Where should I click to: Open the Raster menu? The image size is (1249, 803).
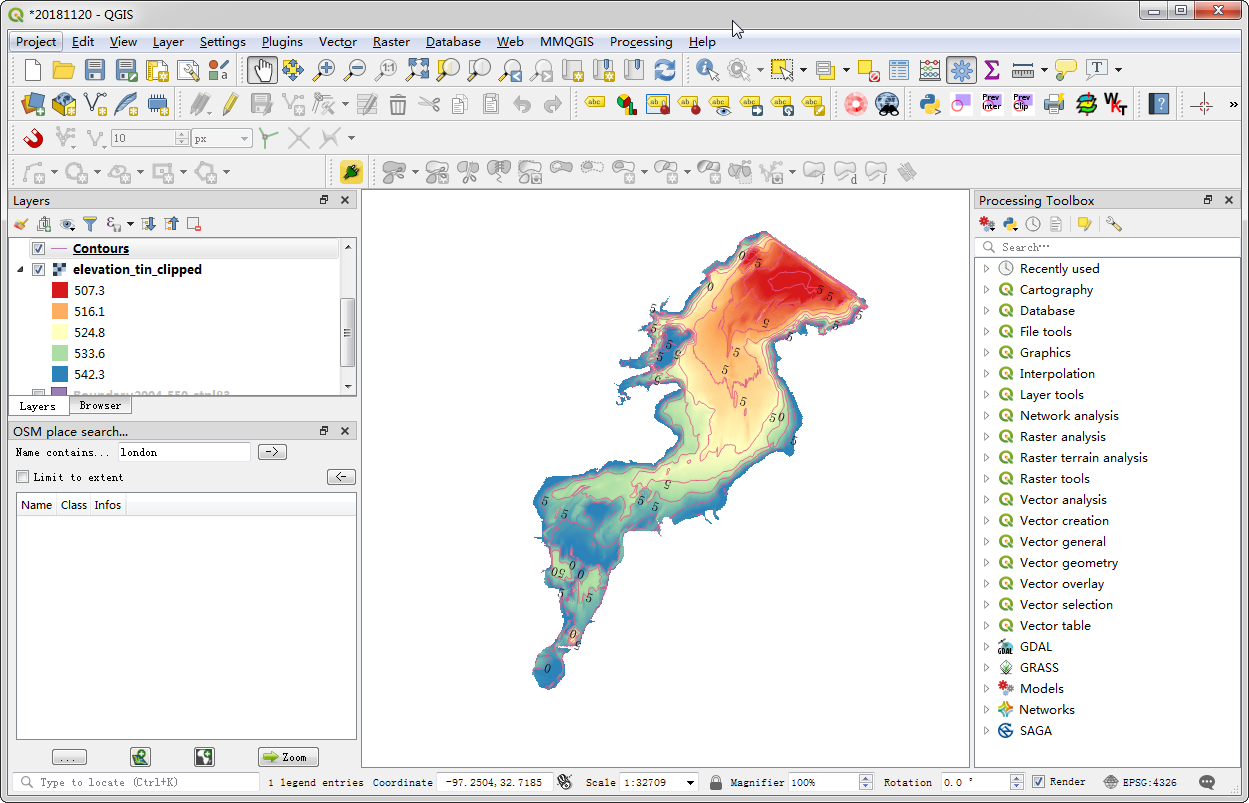pos(391,41)
